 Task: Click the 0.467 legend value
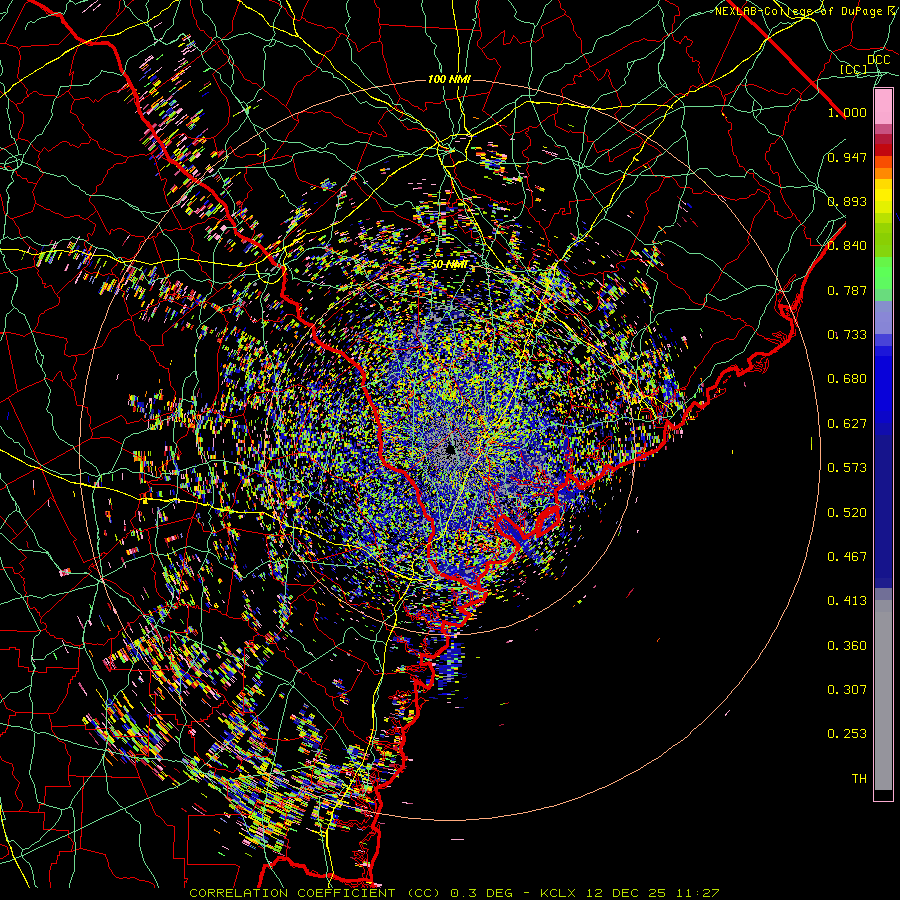847,557
